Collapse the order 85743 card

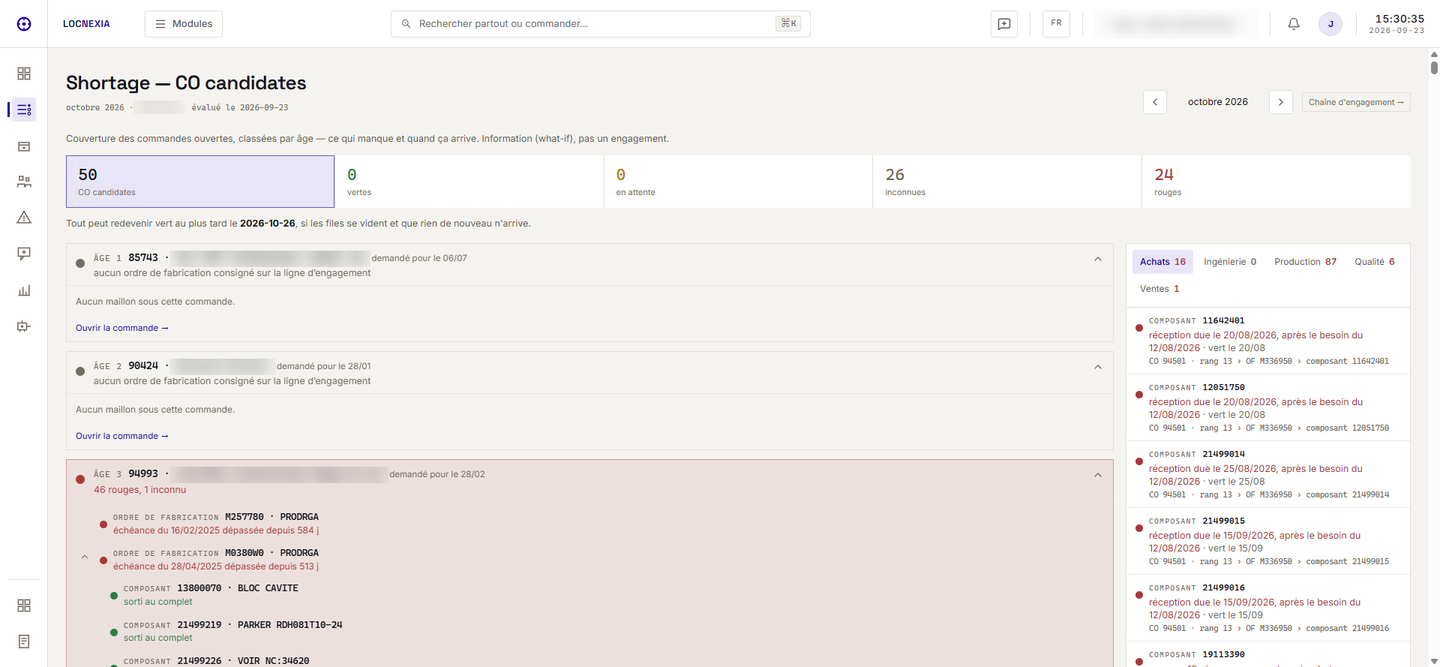pyautogui.click(x=1097, y=259)
